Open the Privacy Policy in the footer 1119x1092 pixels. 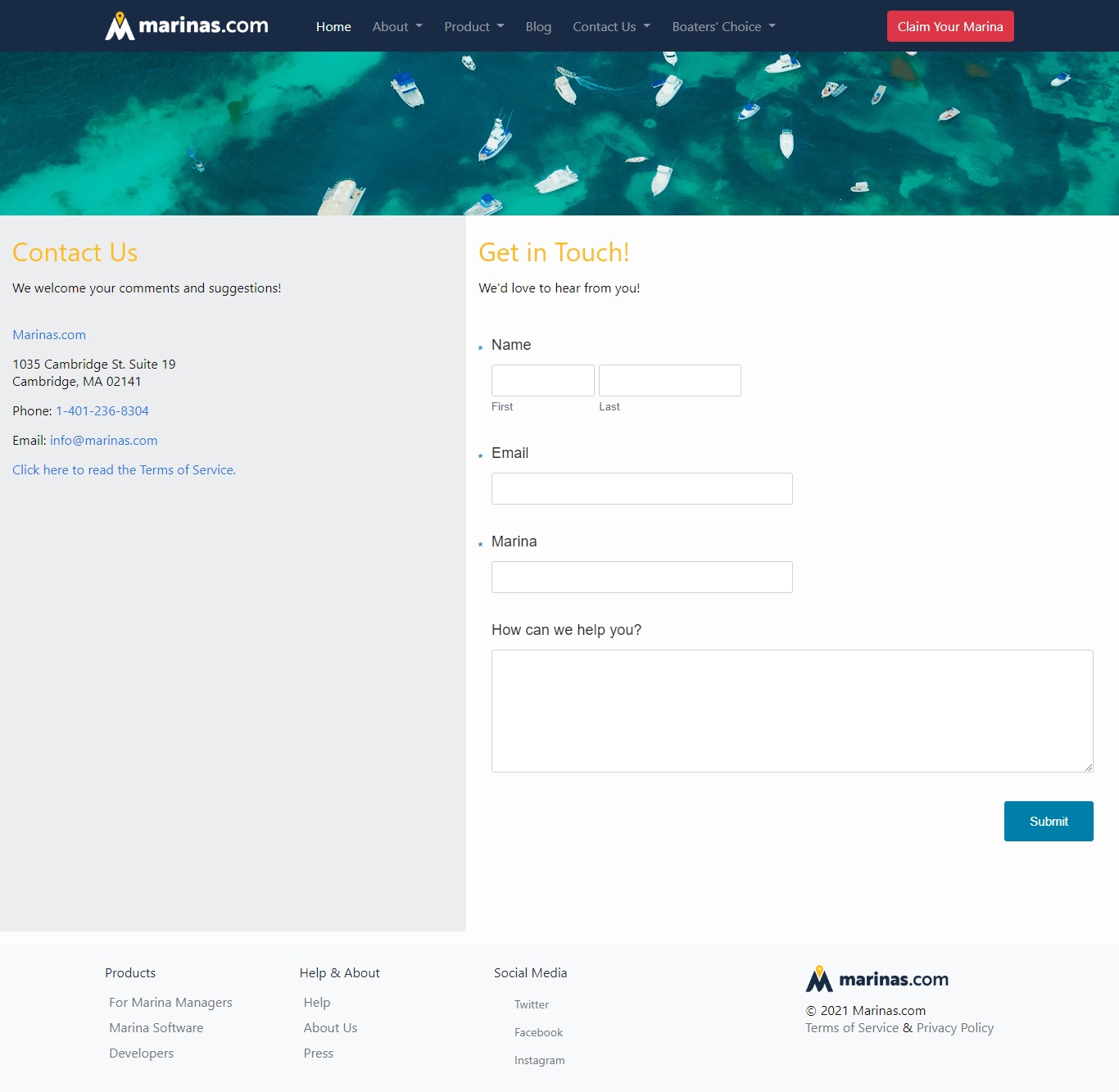(x=954, y=1027)
